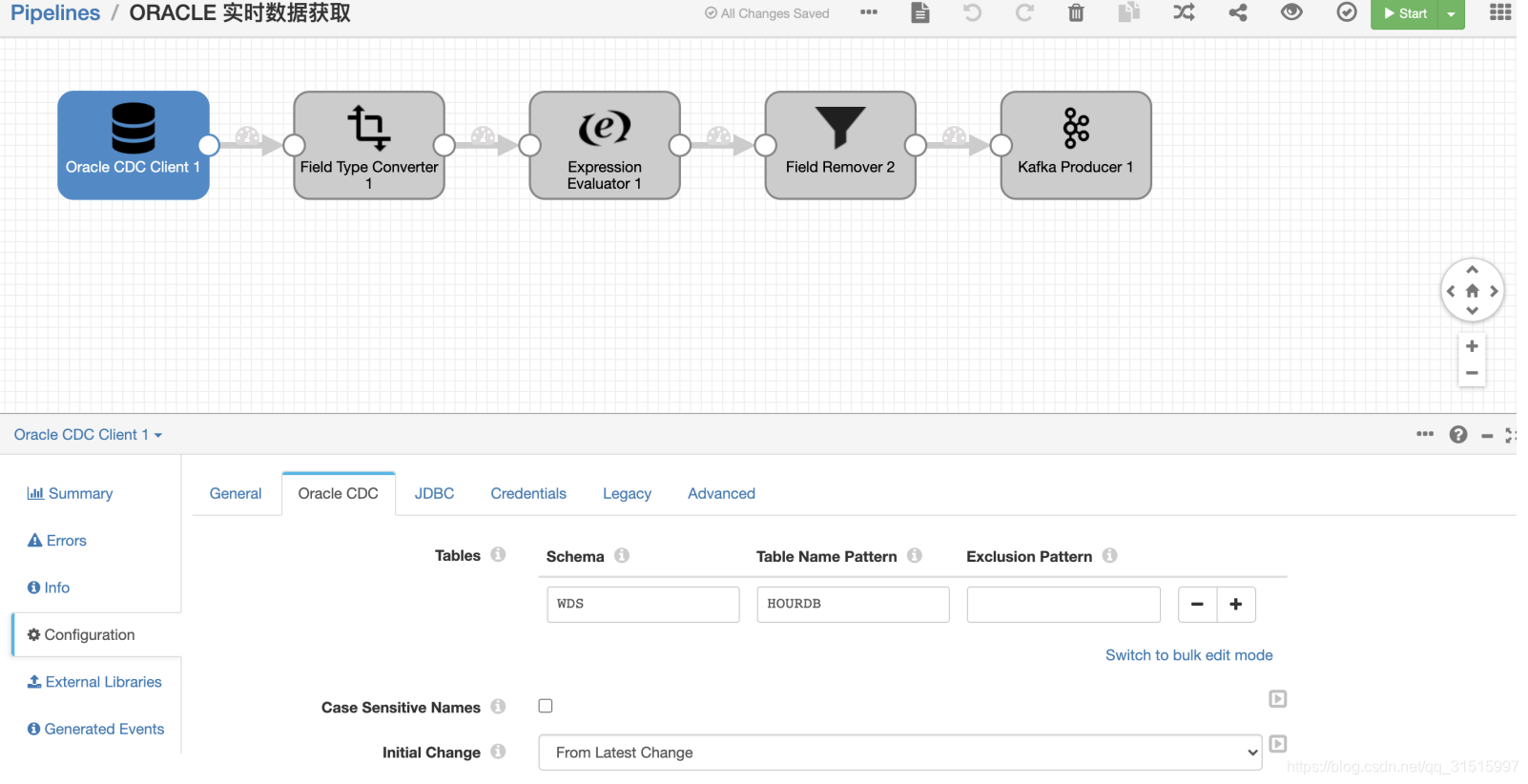Image resolution: width=1528 pixels, height=784 pixels.
Task: Go to Pipelines breadcrumb link
Action: point(55,13)
